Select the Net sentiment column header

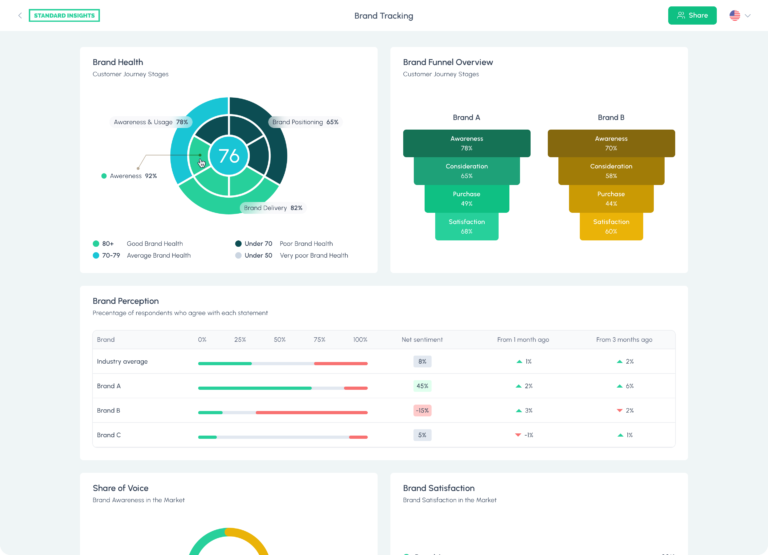pos(422,339)
